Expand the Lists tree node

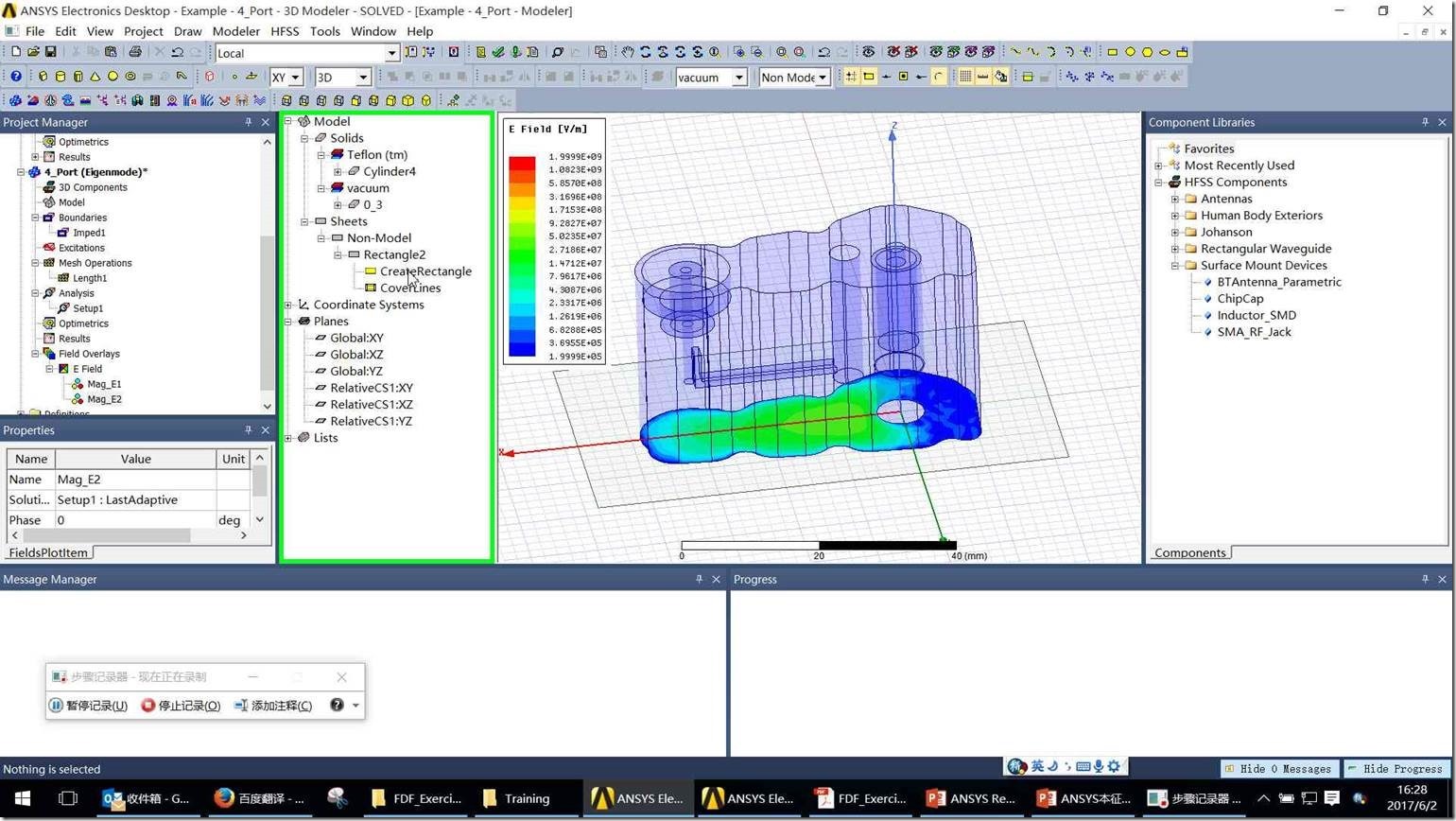click(288, 438)
